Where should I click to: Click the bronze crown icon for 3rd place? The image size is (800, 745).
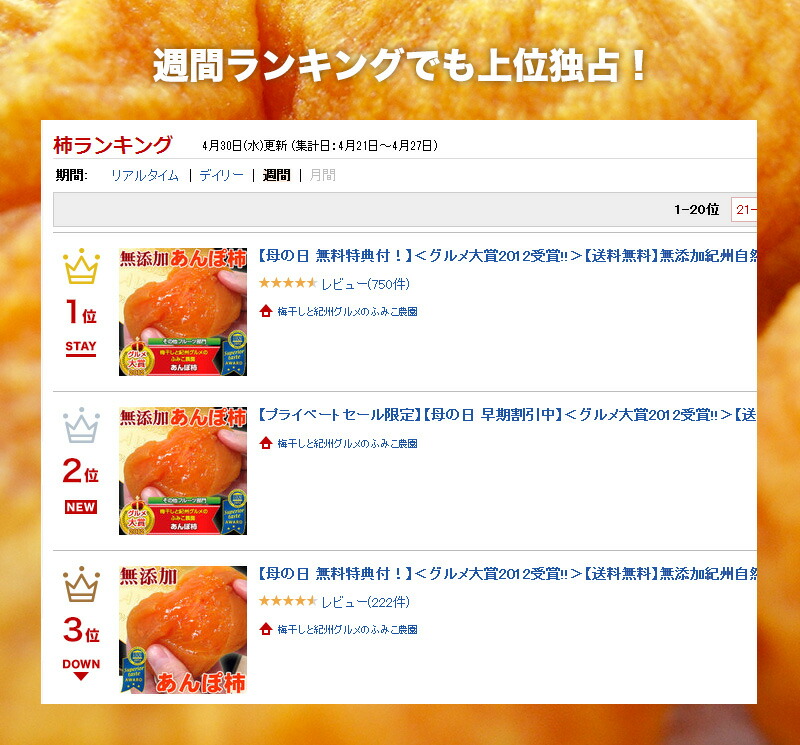pos(81,584)
